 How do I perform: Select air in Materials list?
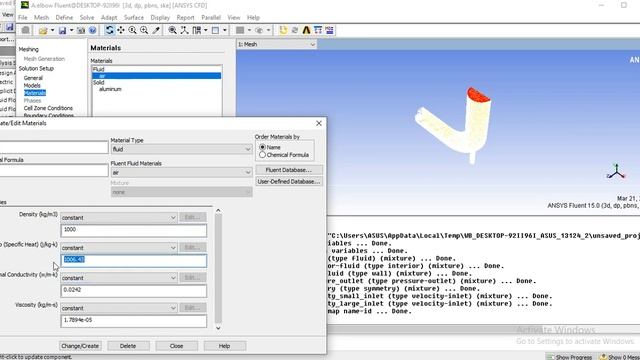pos(157,76)
